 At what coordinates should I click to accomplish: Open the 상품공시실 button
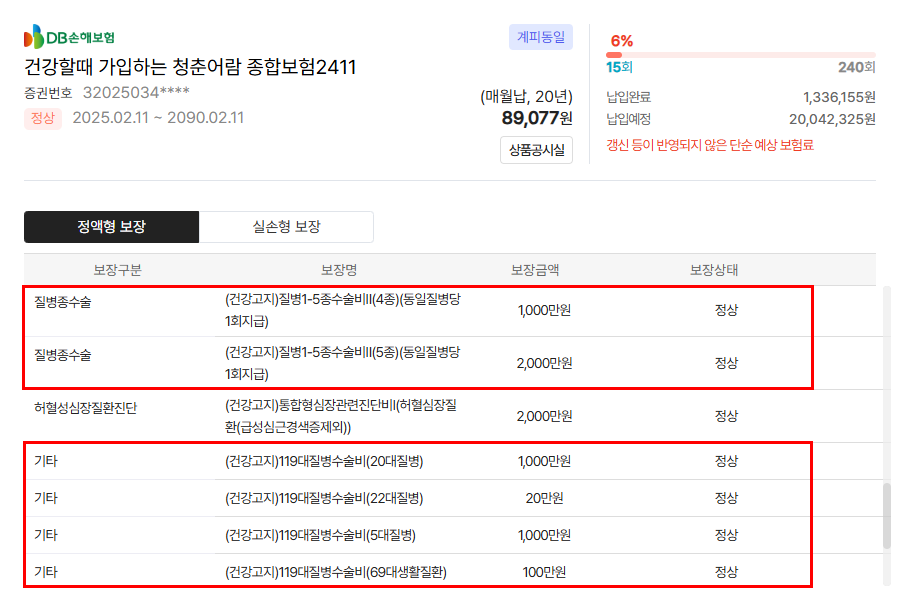coord(536,150)
